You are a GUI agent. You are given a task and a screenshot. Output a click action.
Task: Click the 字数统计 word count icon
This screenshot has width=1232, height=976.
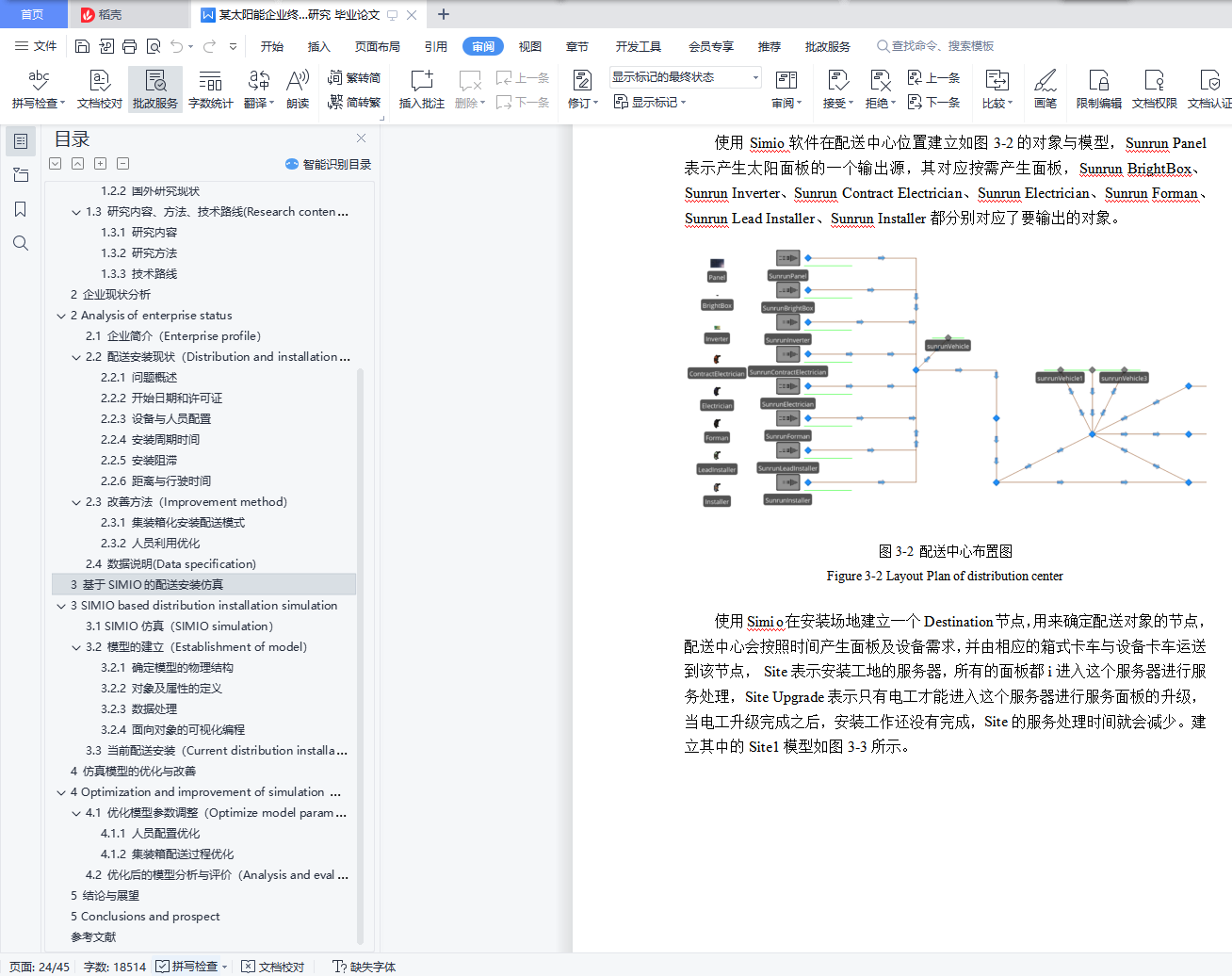211,89
